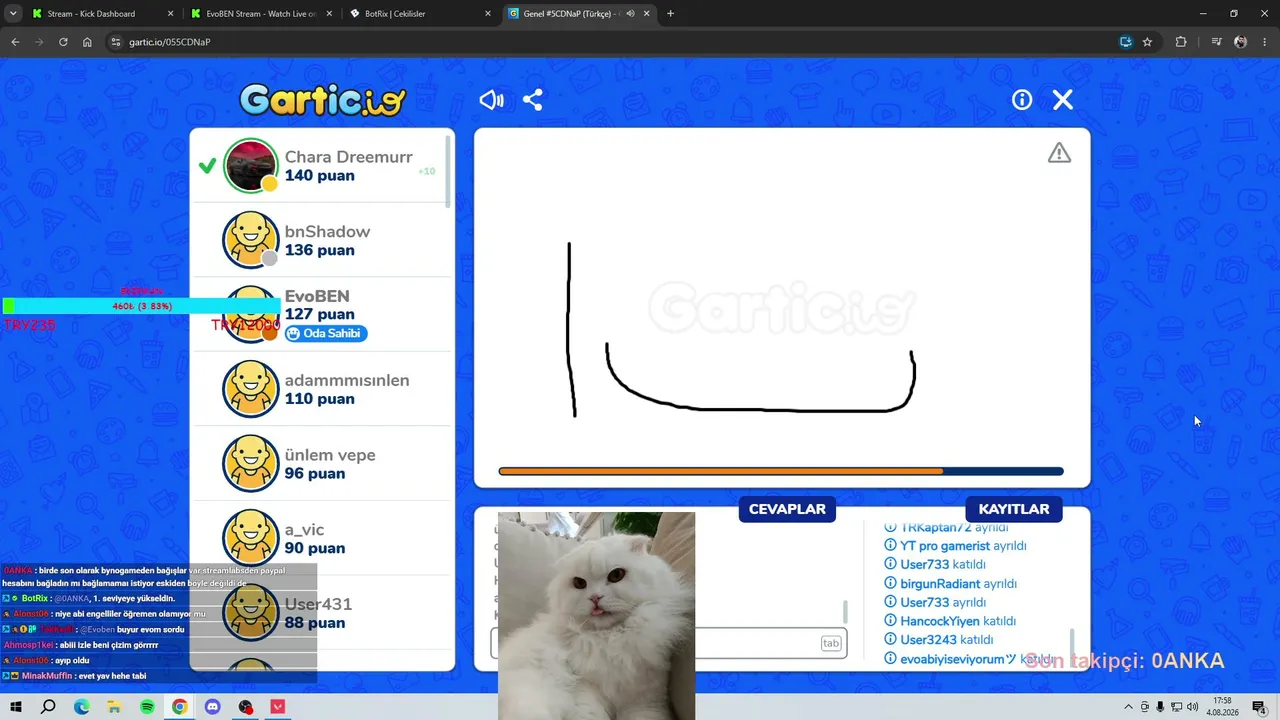The width and height of the screenshot is (1280, 720).
Task: Show hidden system tray icons
Action: (1129, 707)
